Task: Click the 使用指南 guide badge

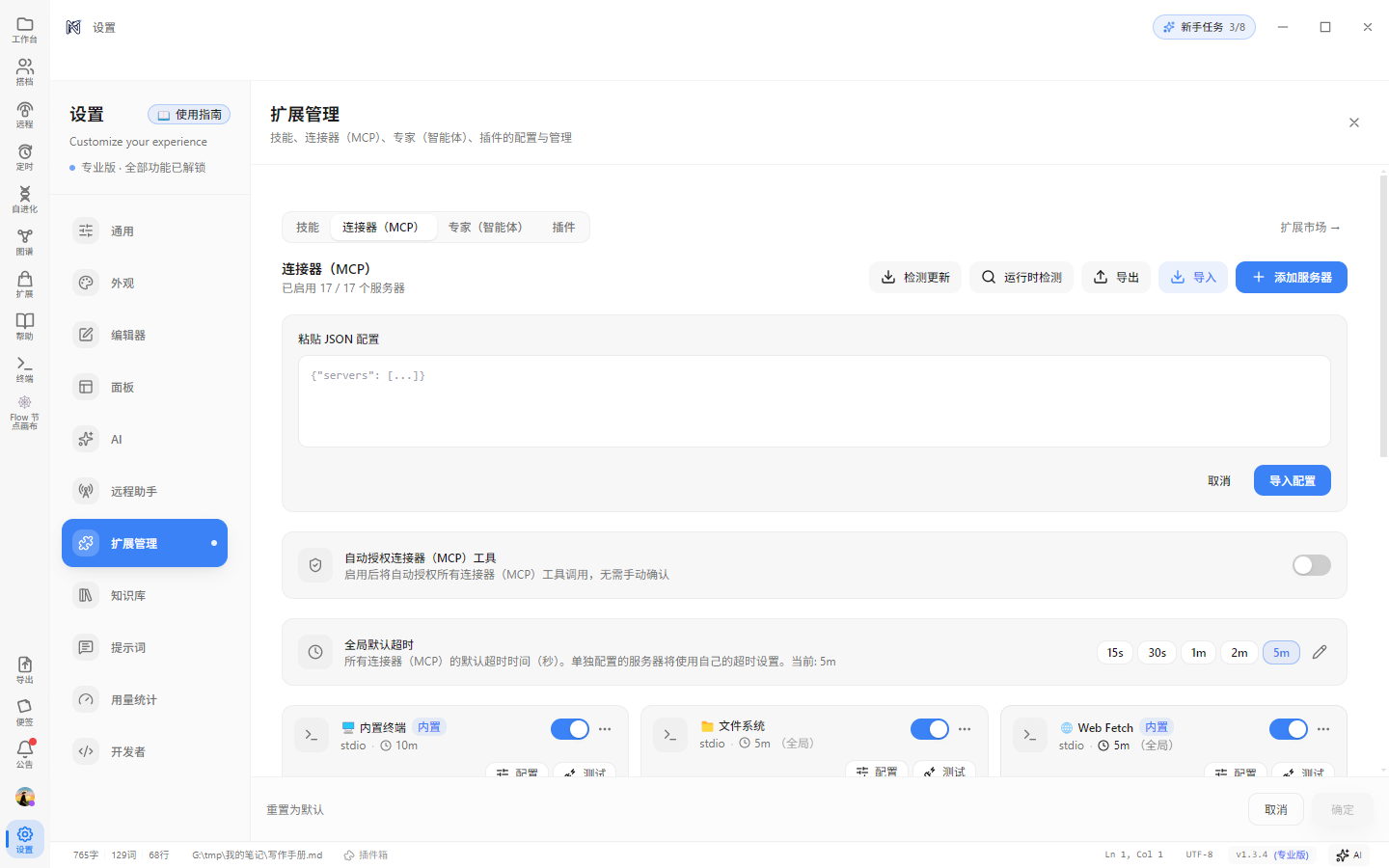Action: [189, 115]
